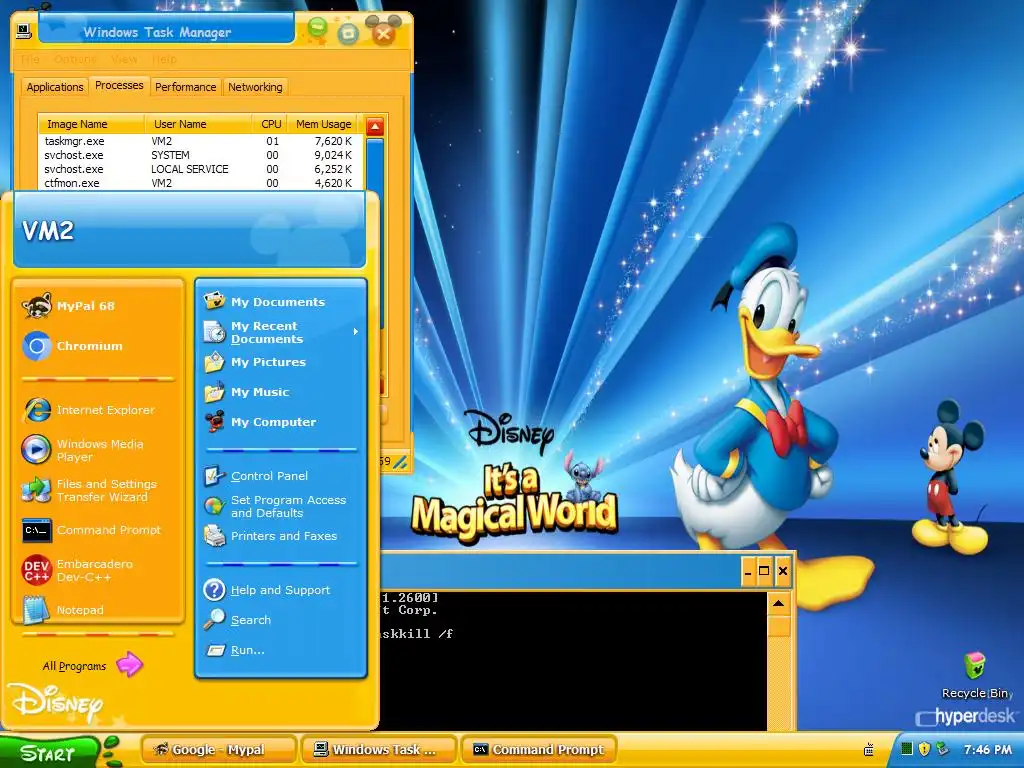
Task: Open the Help menu in Task Manager
Action: [x=164, y=59]
